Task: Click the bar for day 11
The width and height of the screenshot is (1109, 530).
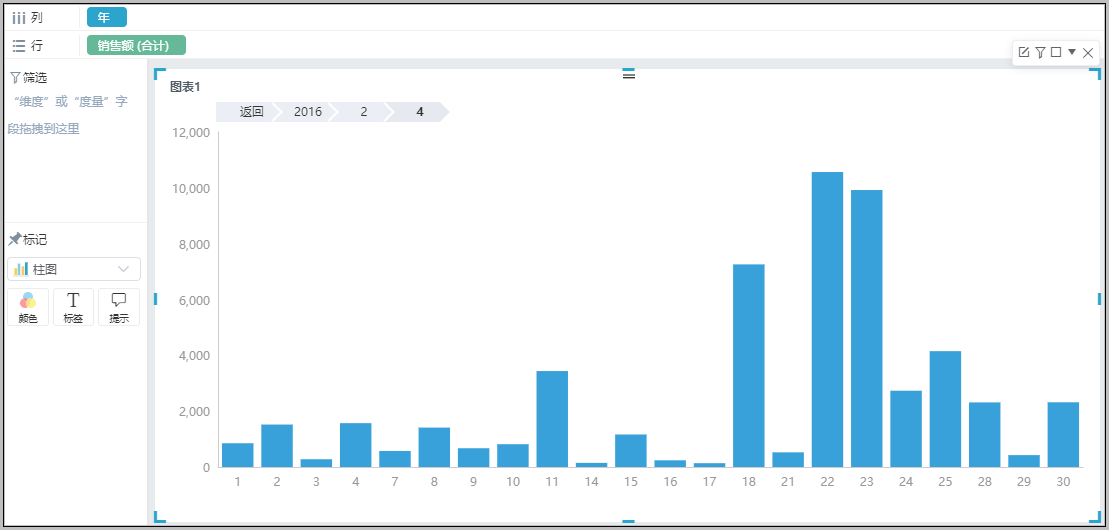Action: point(552,419)
